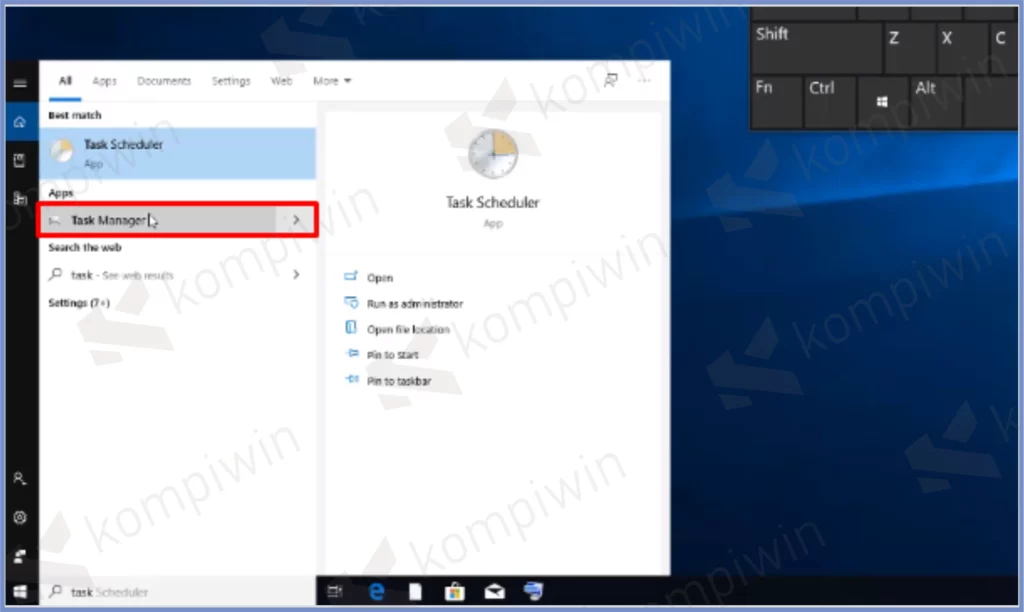This screenshot has width=1024, height=612.
Task: Select the Web search filter tab
Action: [x=282, y=81]
